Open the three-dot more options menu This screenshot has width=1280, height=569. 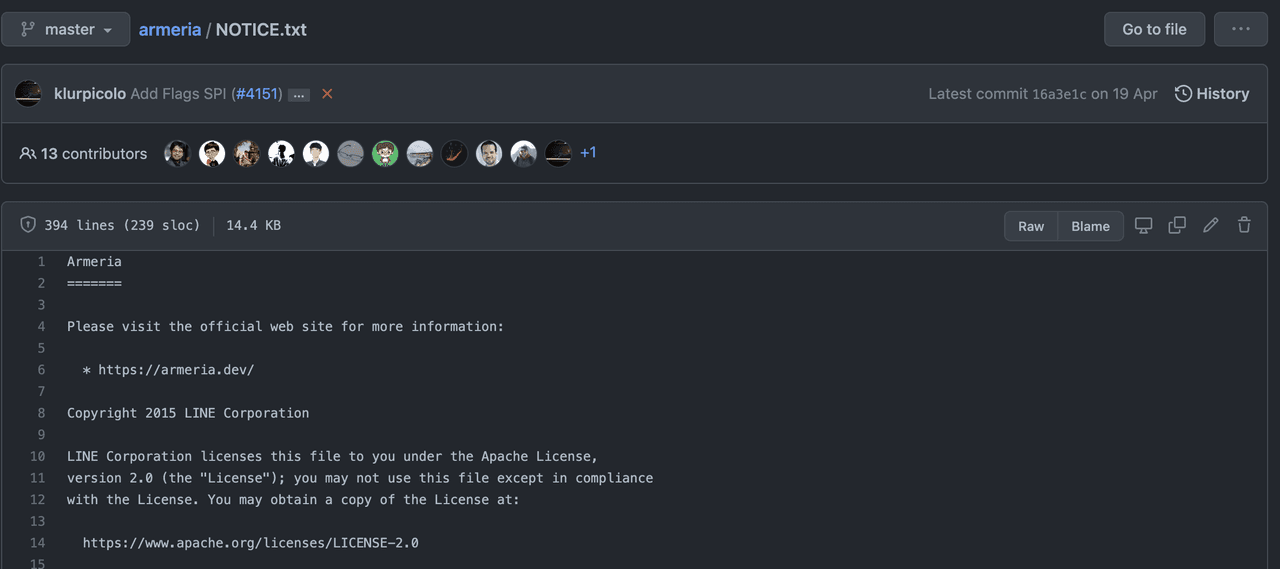[x=1240, y=29]
